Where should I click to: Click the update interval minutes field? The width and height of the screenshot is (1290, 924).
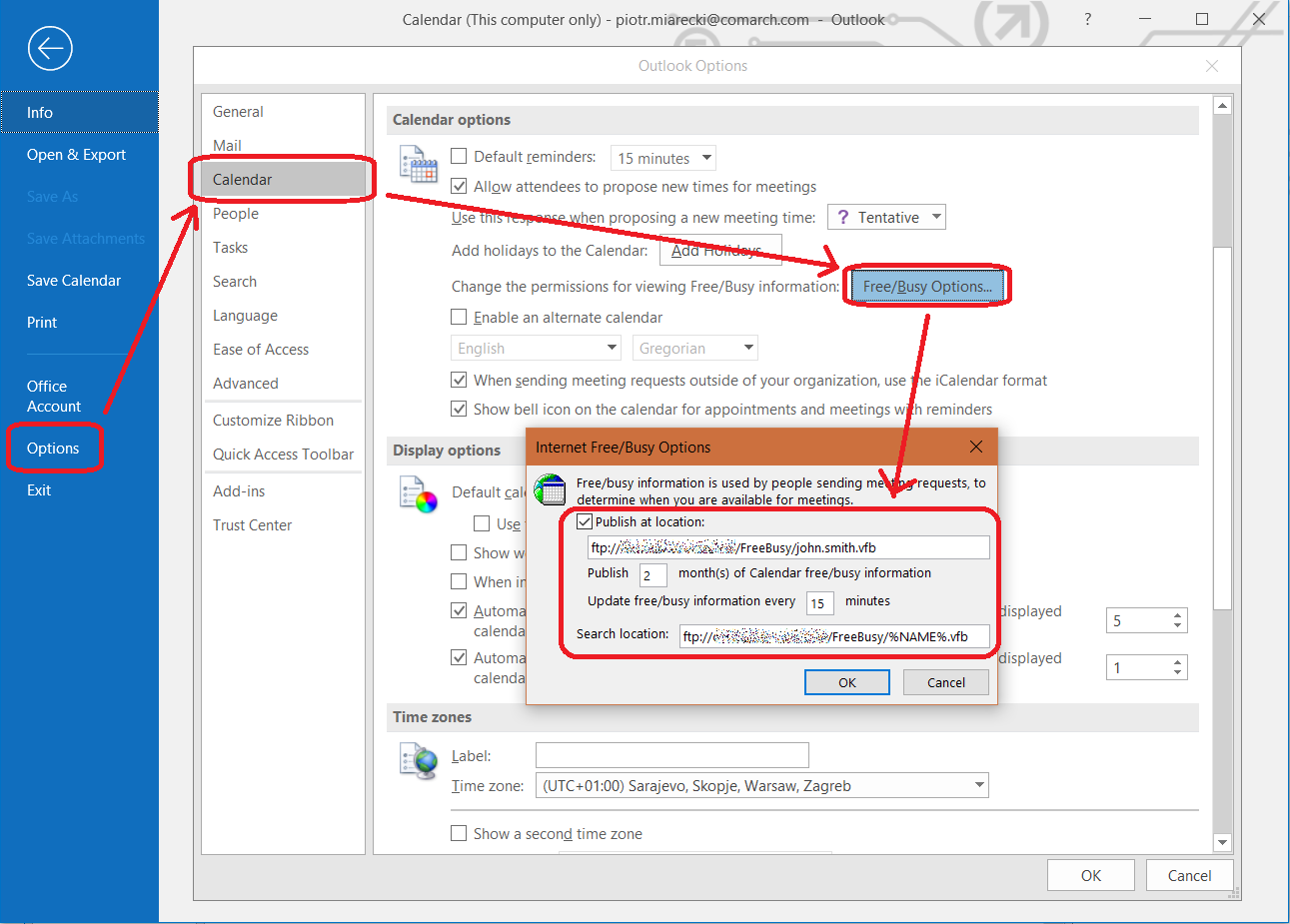click(820, 603)
